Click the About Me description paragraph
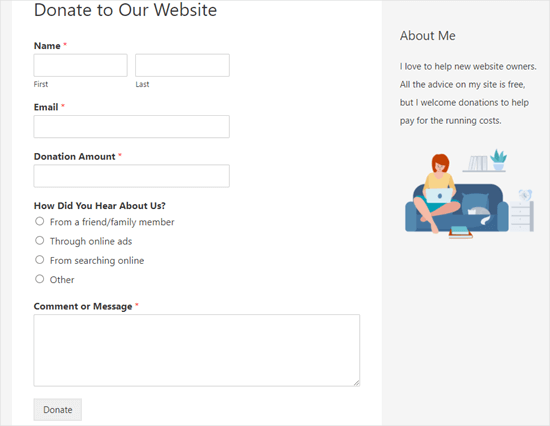This screenshot has height=426, width=550. click(468, 93)
